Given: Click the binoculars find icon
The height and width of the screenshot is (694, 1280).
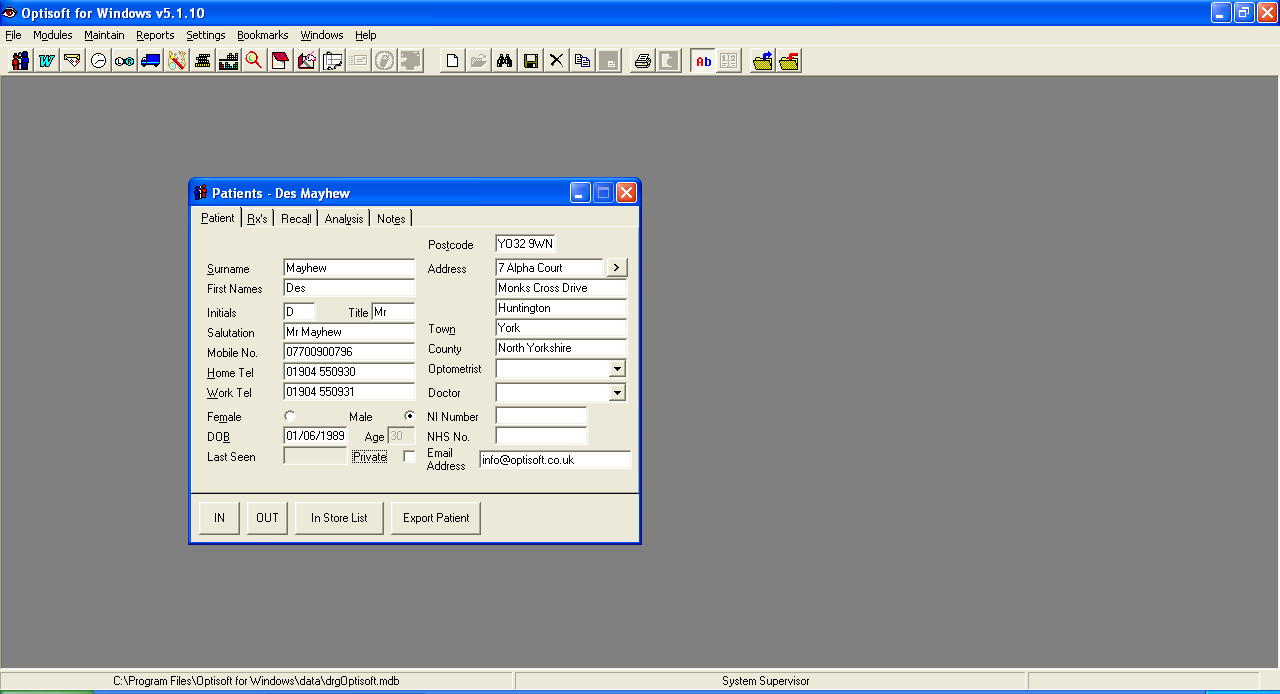Looking at the screenshot, I should coord(505,61).
